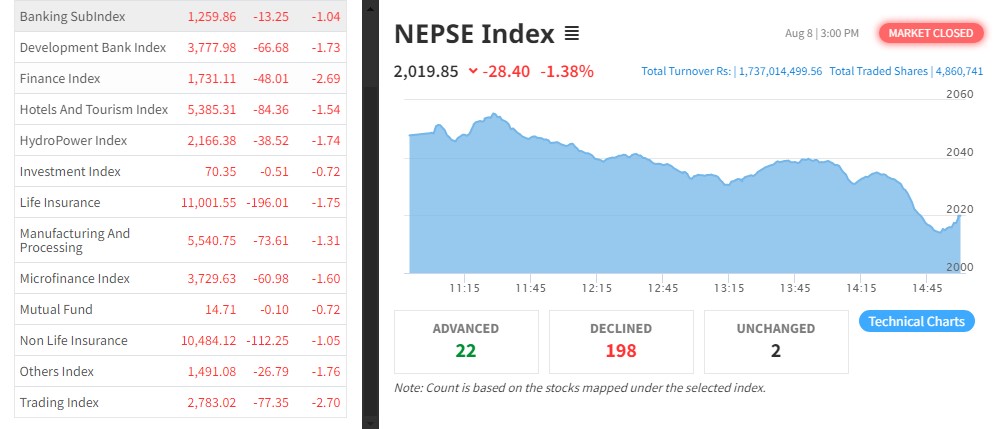The width and height of the screenshot is (999, 429).
Task: Click the Market Closed status badge
Action: pyautogui.click(x=930, y=33)
